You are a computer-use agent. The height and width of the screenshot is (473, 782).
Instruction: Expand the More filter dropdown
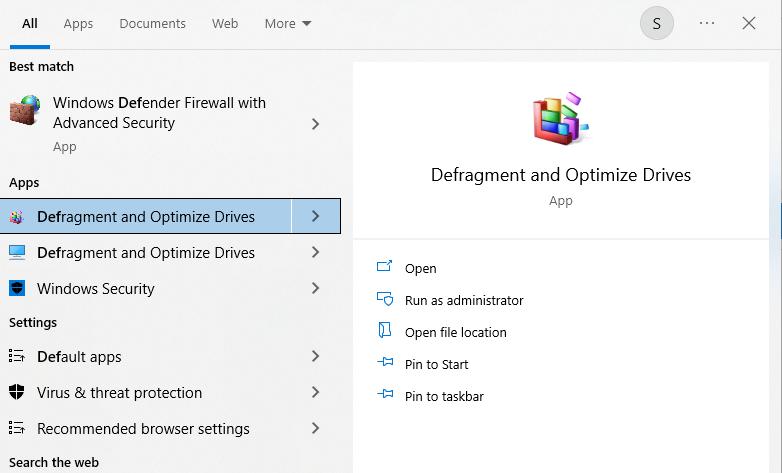coord(288,23)
